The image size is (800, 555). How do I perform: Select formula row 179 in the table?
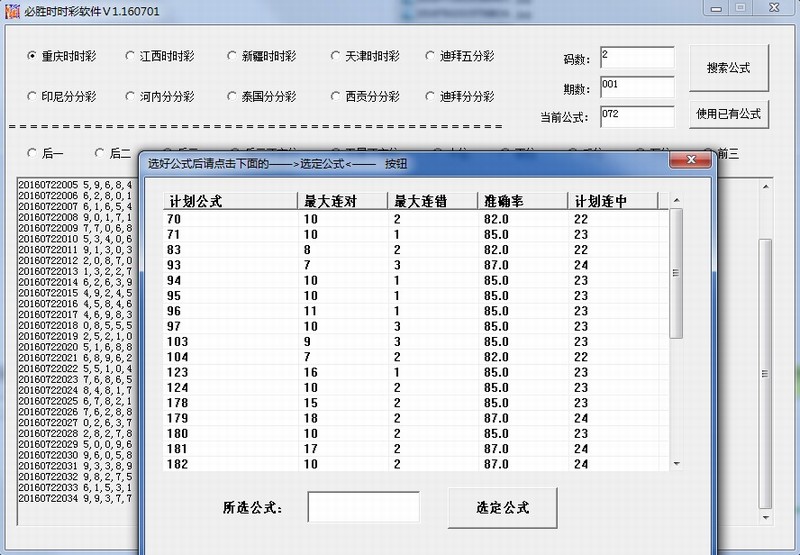click(182, 418)
